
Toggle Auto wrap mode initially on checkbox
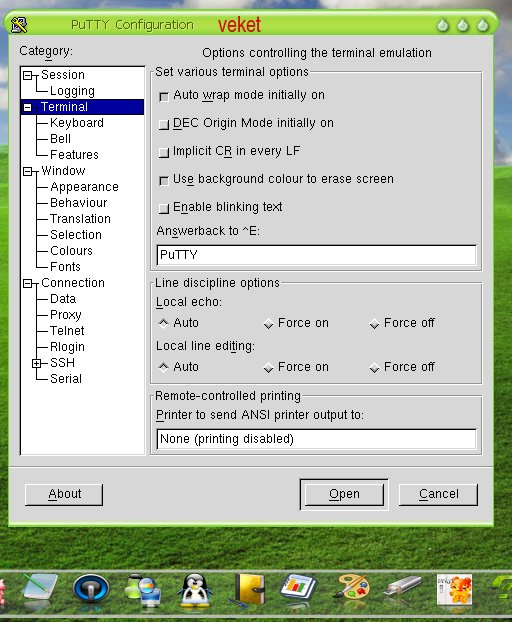click(x=164, y=96)
